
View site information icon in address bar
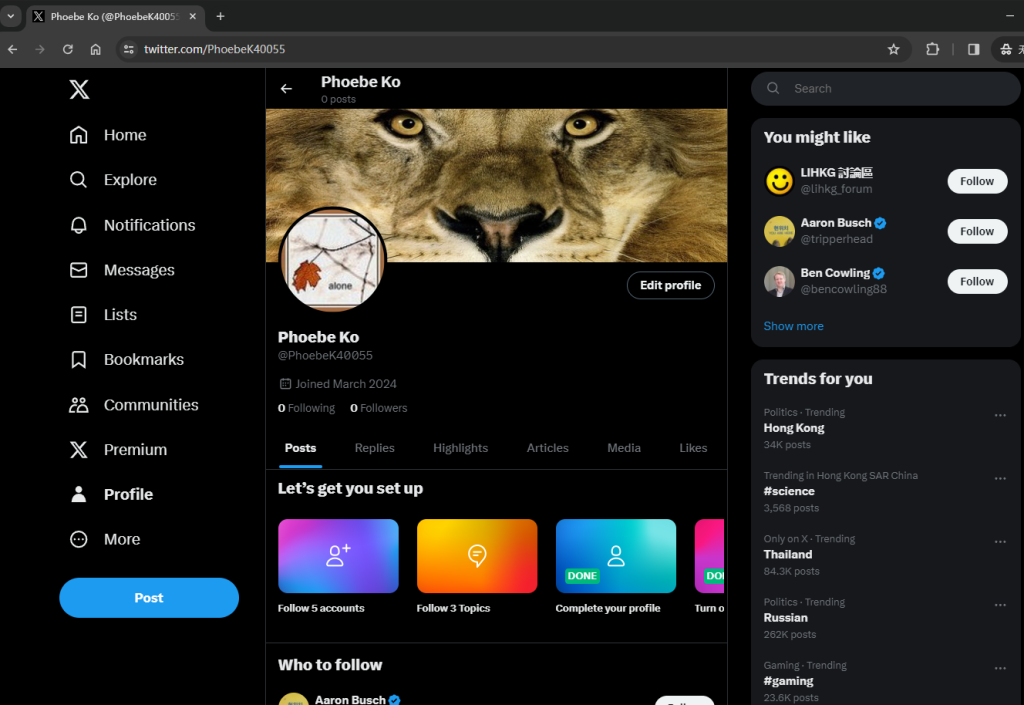pyautogui.click(x=129, y=49)
